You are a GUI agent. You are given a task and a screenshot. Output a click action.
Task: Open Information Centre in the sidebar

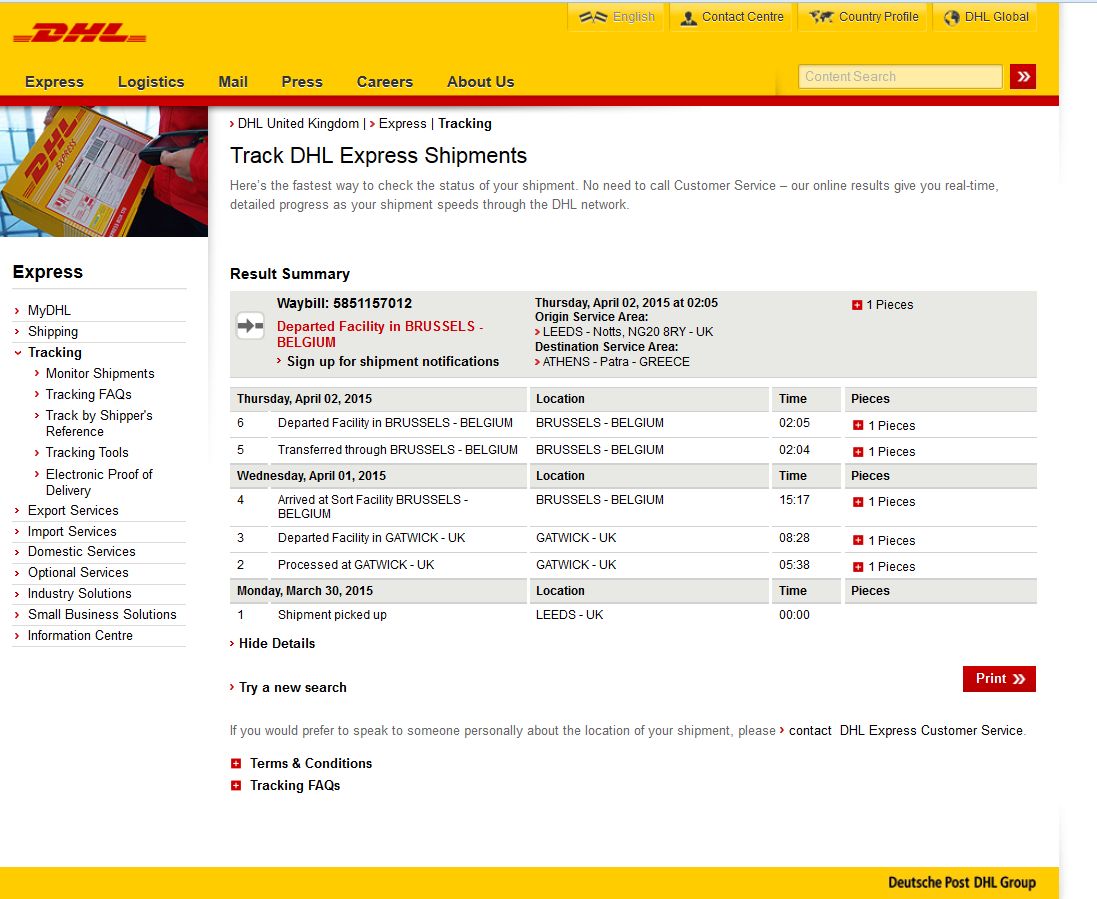point(80,635)
